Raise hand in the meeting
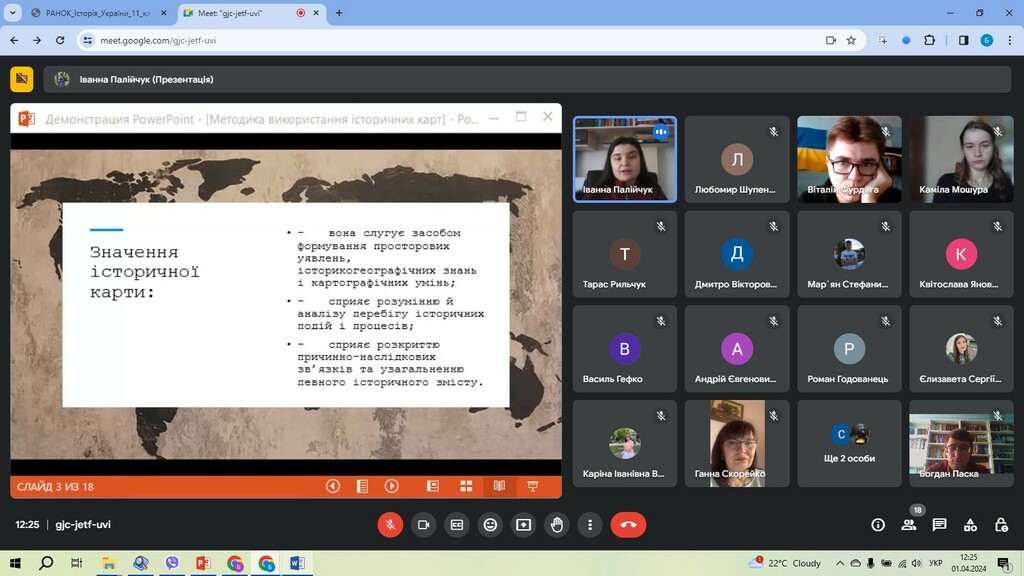 click(557, 524)
